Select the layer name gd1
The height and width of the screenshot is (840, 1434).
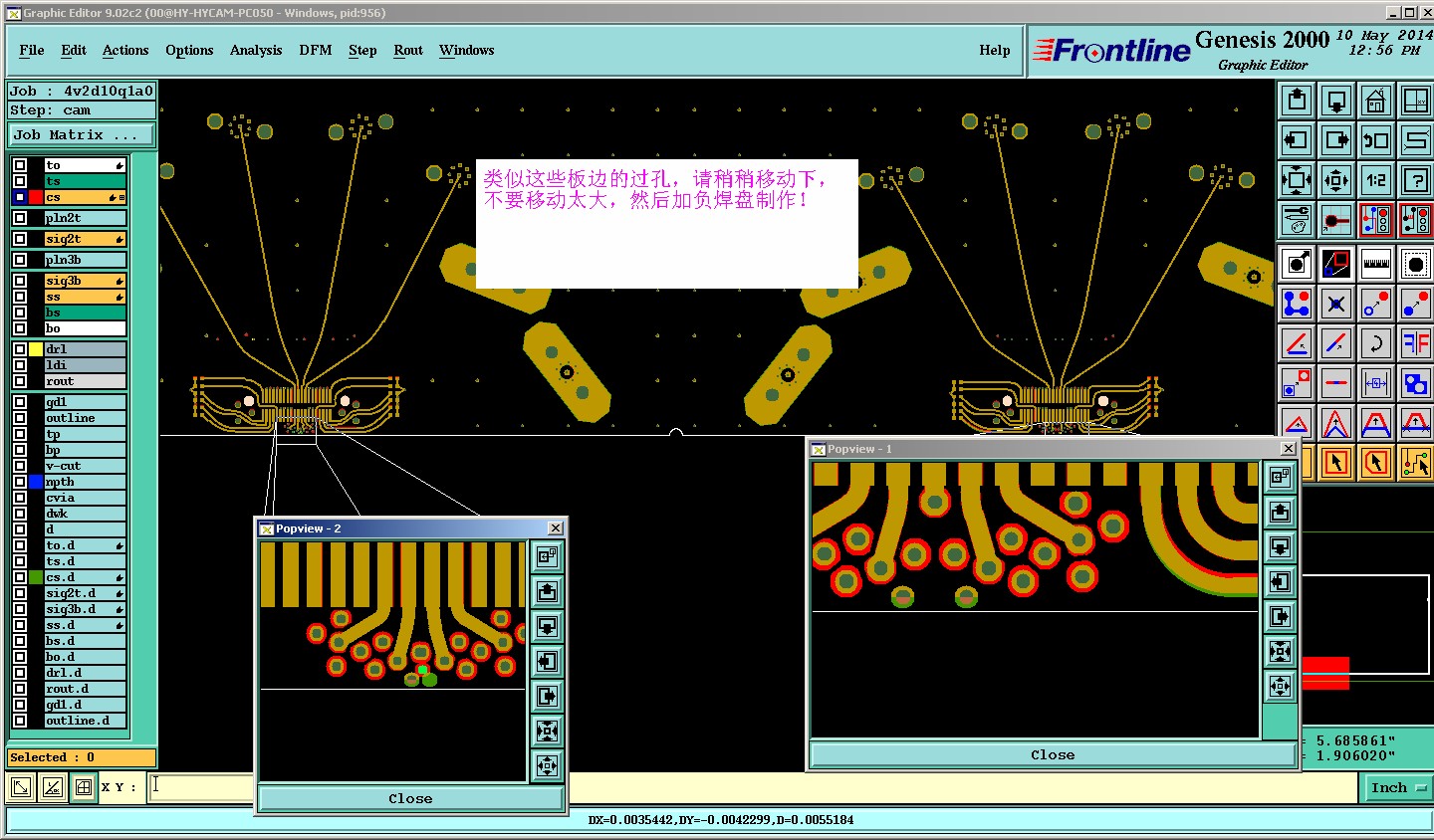[x=86, y=402]
